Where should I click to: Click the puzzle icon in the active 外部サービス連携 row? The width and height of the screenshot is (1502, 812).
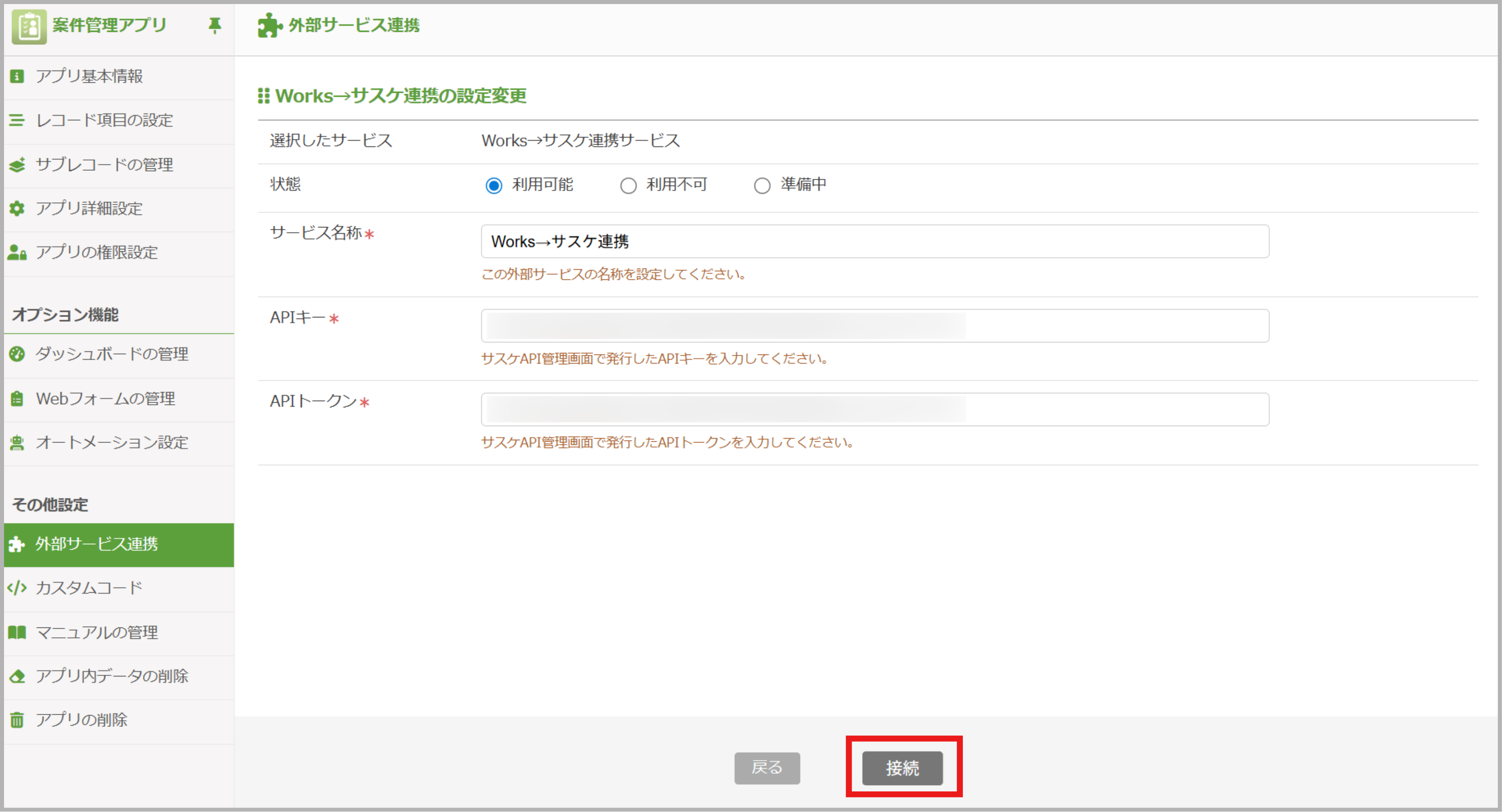(16, 544)
